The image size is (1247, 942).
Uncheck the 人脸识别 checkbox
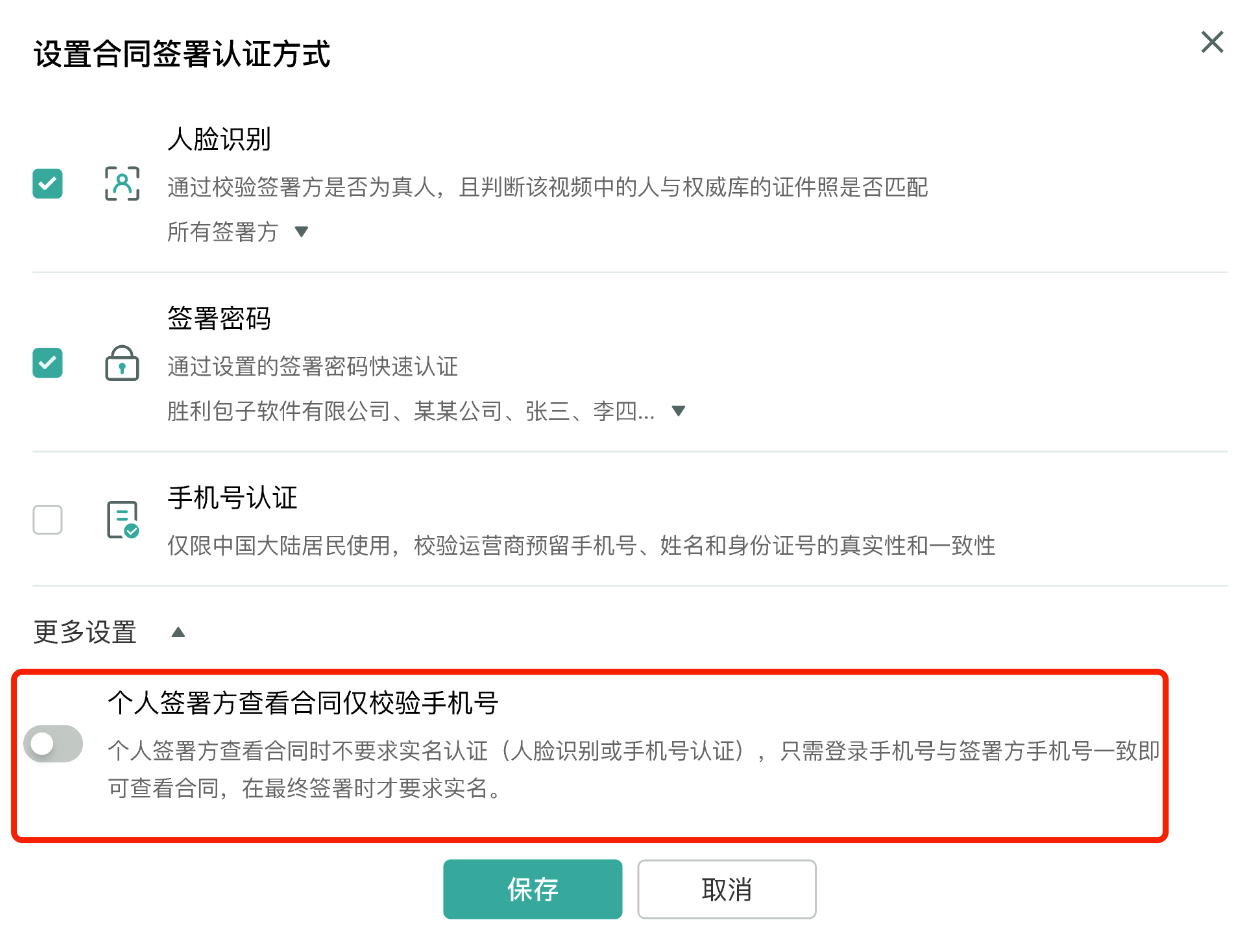click(47, 184)
